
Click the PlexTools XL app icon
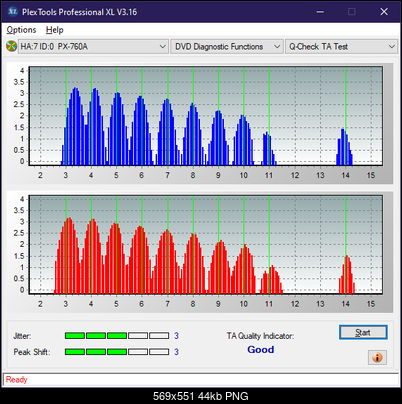coord(12,12)
